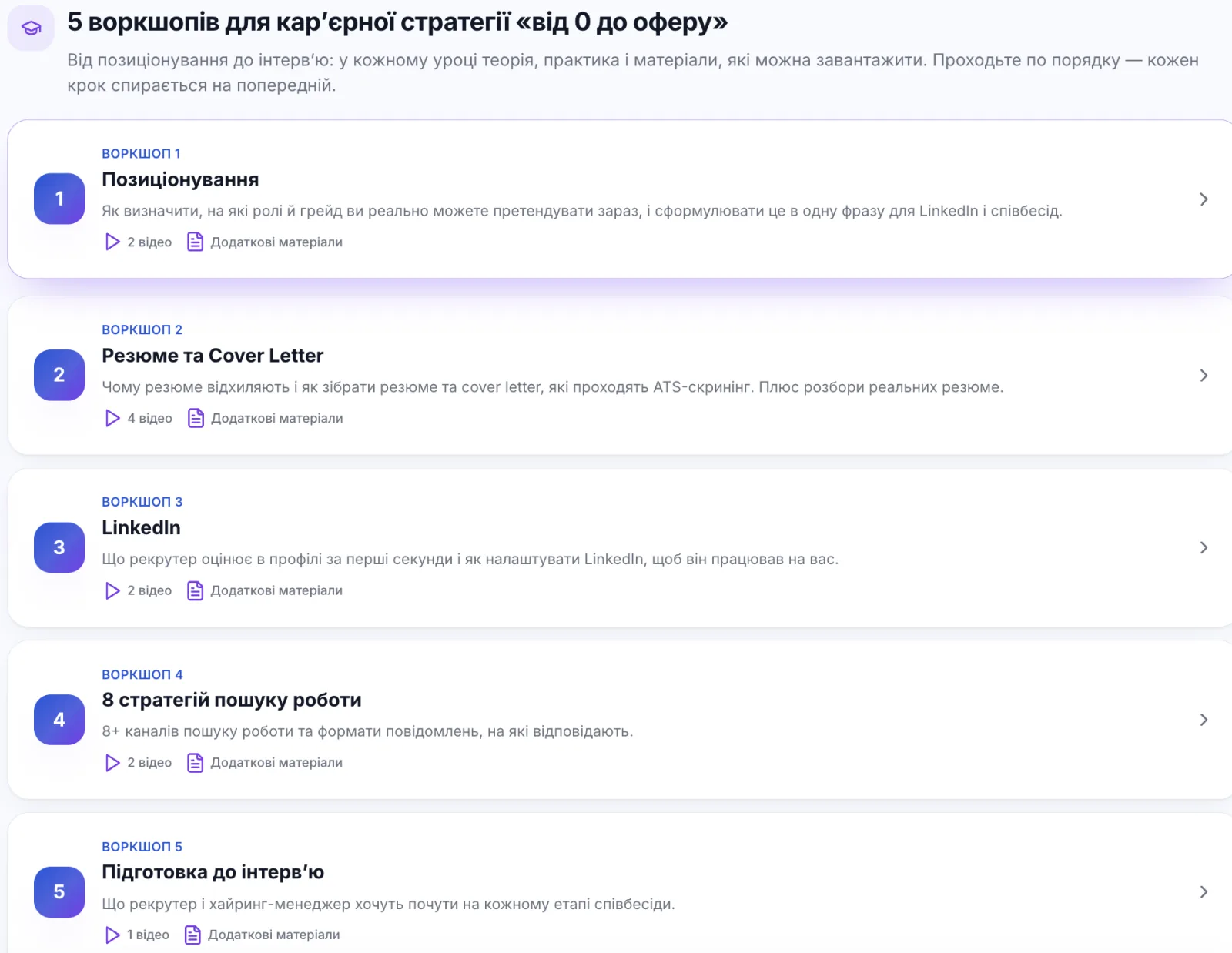This screenshot has width=1232, height=953.
Task: Click '4 відео' in Резюме card
Action: point(149,418)
